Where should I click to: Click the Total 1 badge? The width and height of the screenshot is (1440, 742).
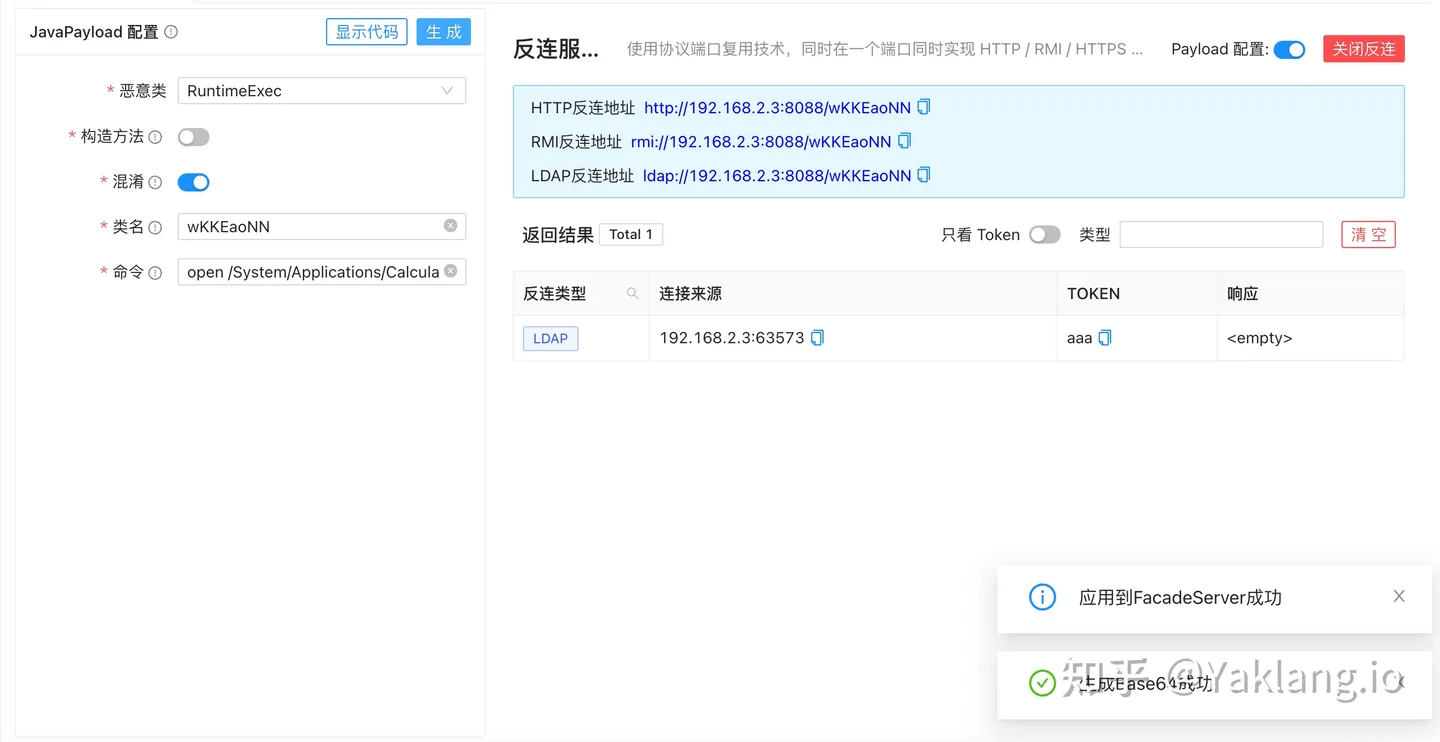[x=631, y=234]
